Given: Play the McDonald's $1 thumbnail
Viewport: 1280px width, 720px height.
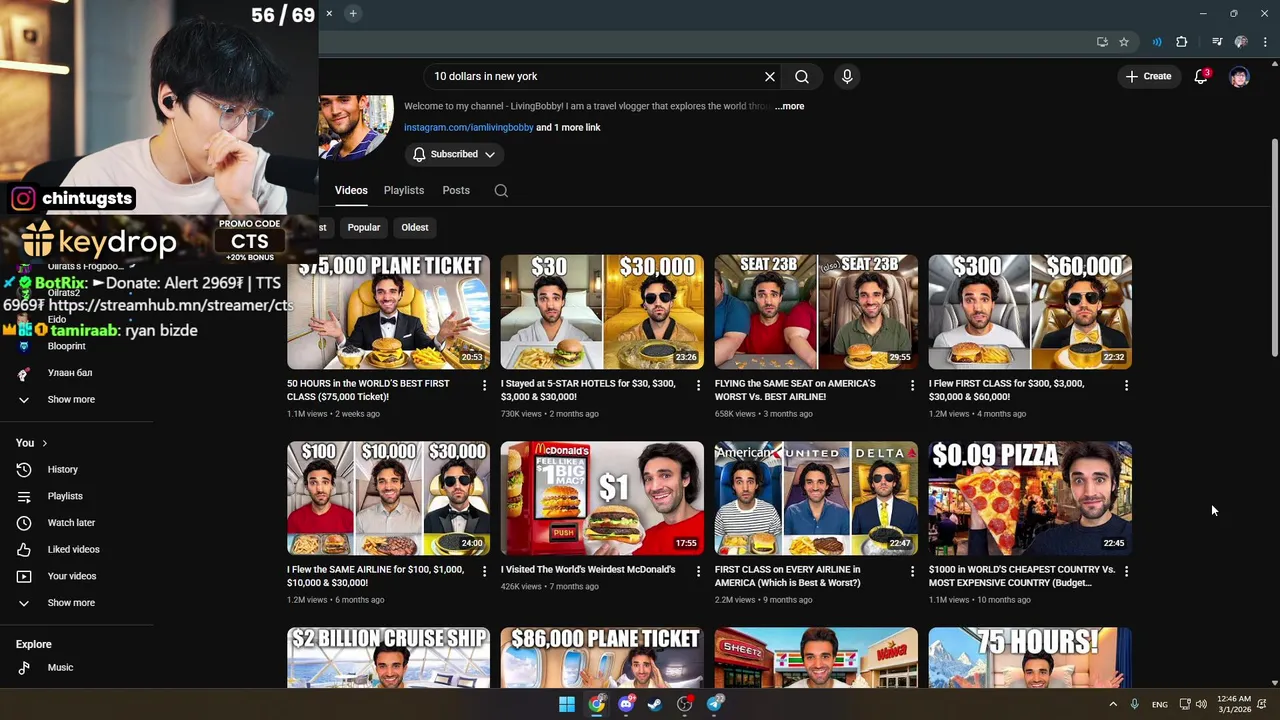Looking at the screenshot, I should tap(602, 498).
